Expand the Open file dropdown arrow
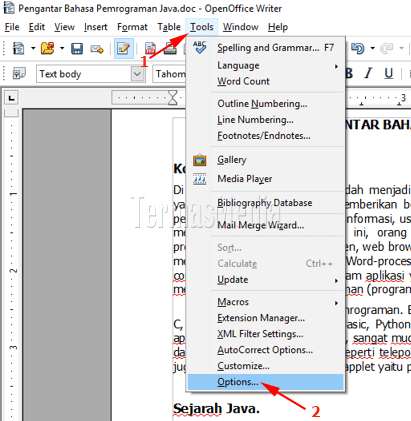411x421 pixels. tap(62, 49)
